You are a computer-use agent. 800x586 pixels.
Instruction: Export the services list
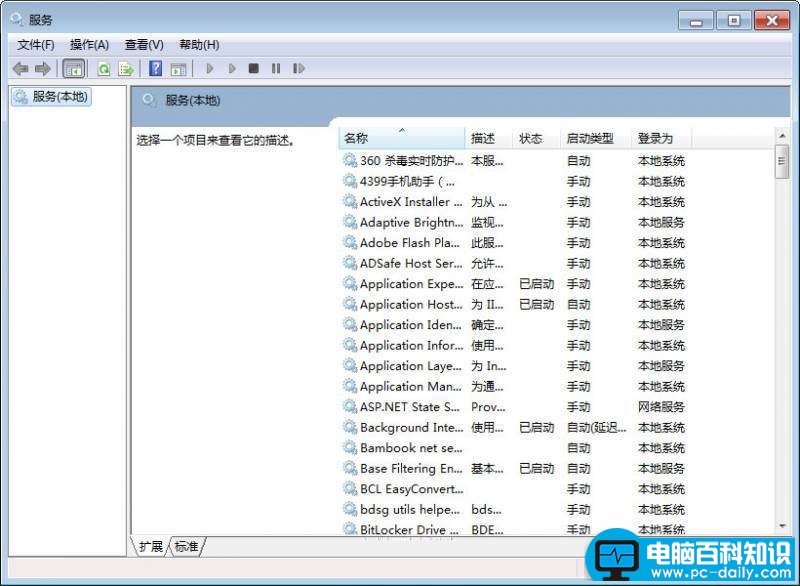tap(124, 68)
